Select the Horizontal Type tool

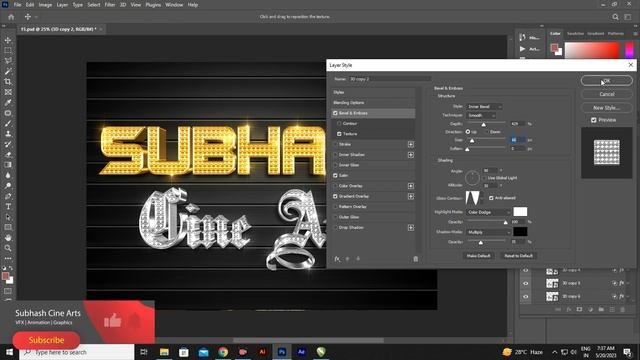pos(8,207)
